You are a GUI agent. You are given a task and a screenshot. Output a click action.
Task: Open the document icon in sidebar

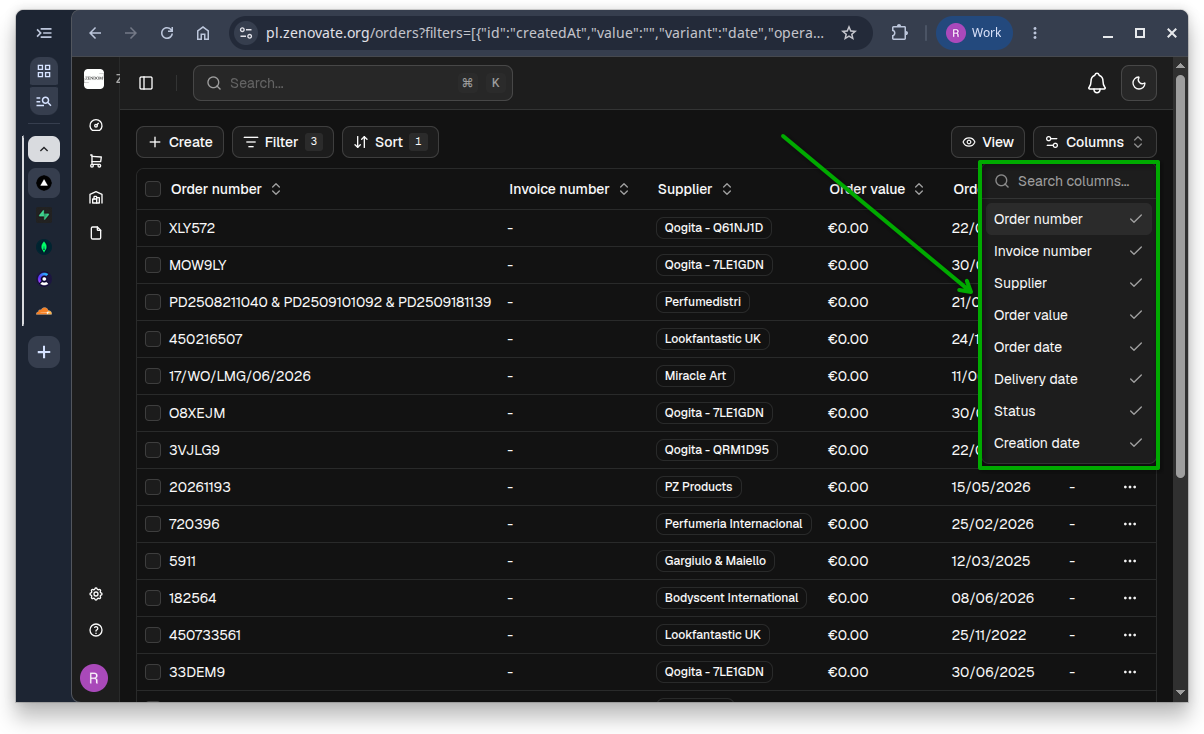pos(96,233)
